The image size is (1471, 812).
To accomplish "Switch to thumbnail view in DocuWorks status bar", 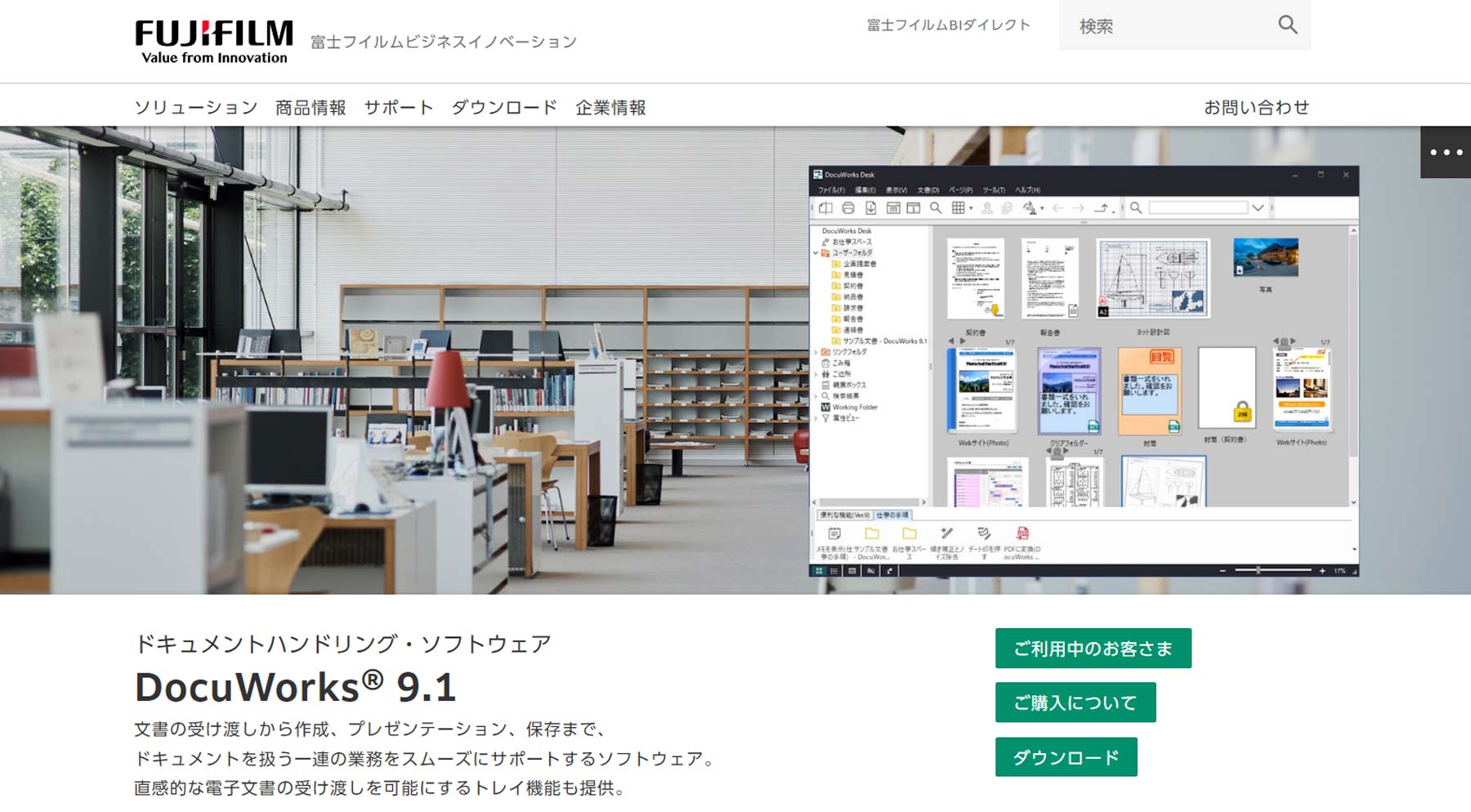I will (819, 571).
